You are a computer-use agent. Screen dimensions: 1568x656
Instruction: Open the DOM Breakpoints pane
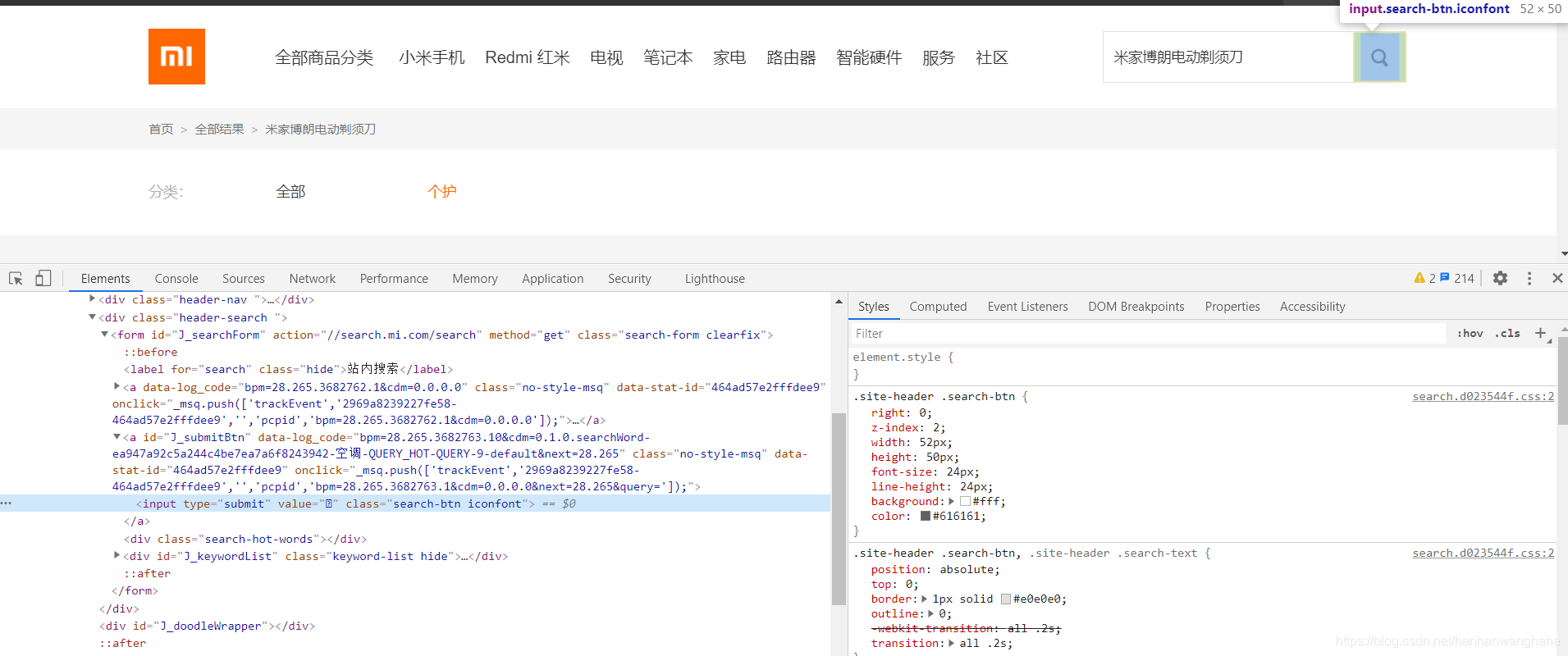[1136, 307]
